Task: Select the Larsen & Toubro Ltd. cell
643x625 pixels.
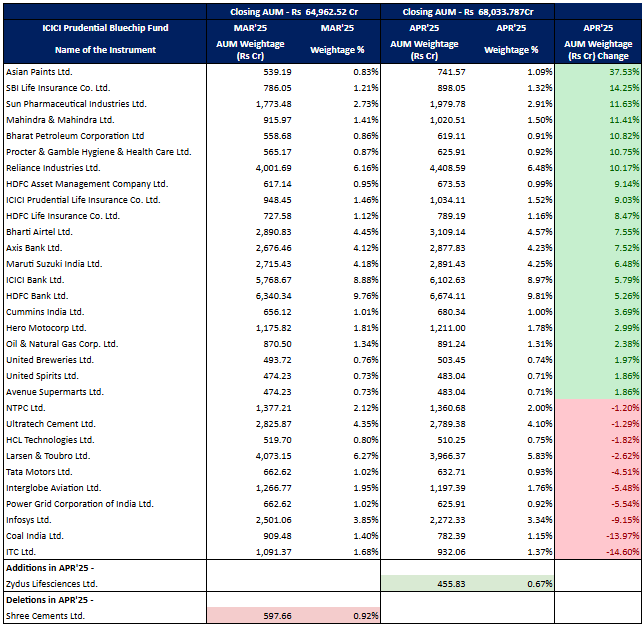Action: [x=48, y=456]
